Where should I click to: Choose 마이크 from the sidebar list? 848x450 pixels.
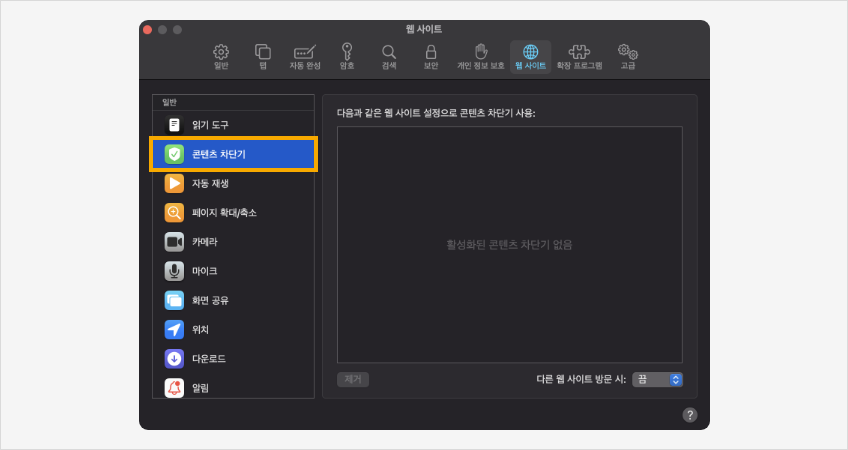point(232,271)
